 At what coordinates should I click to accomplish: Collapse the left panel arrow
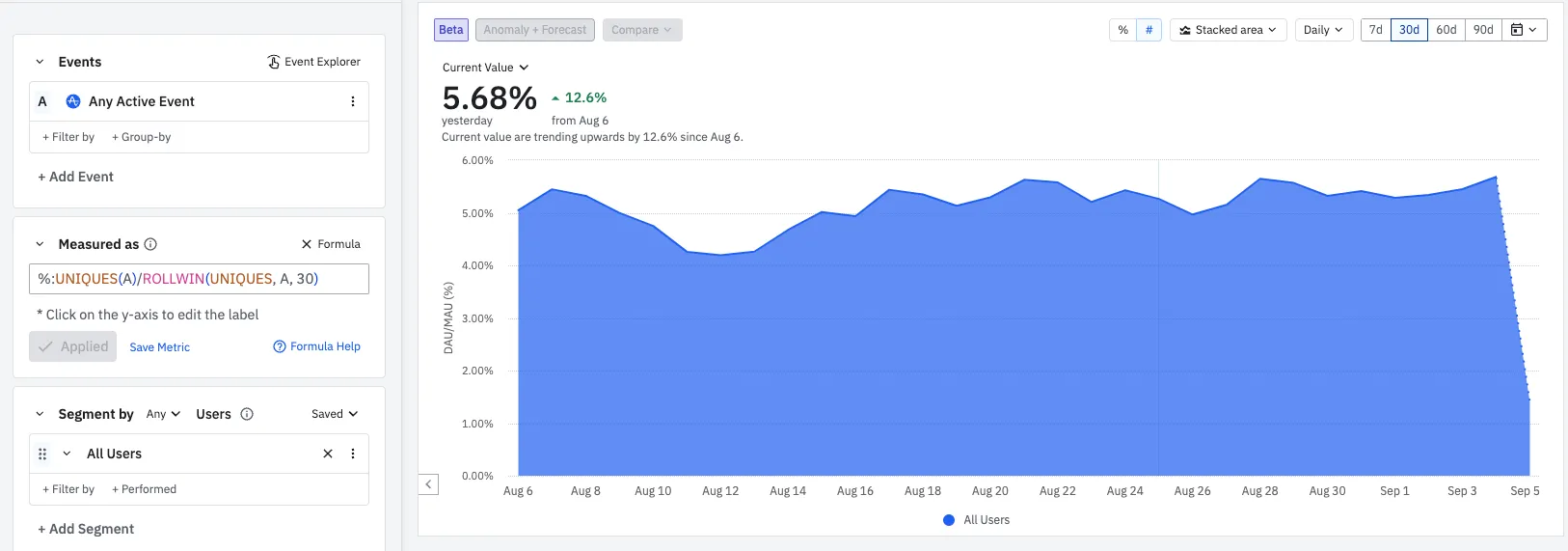(x=429, y=484)
